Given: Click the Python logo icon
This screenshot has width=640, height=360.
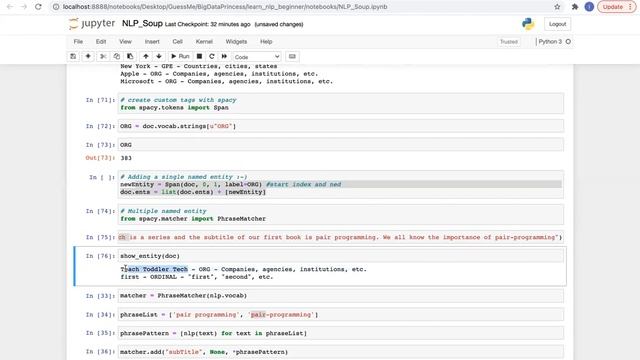Looking at the screenshot, I should tap(528, 24).
